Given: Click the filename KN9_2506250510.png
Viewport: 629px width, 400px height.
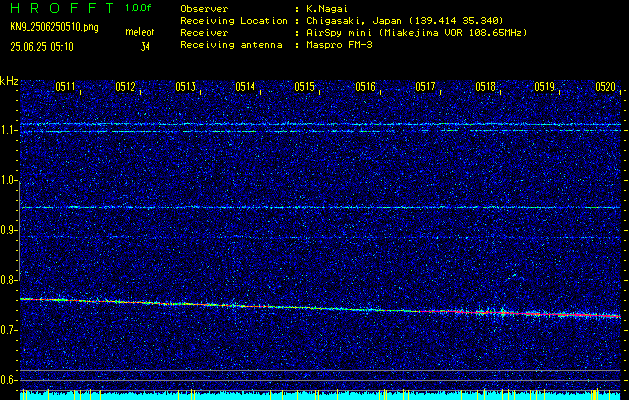Looking at the screenshot, I should tap(54, 27).
